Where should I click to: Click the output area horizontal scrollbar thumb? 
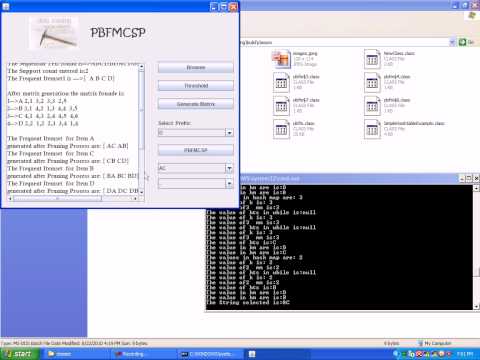(x=57, y=199)
